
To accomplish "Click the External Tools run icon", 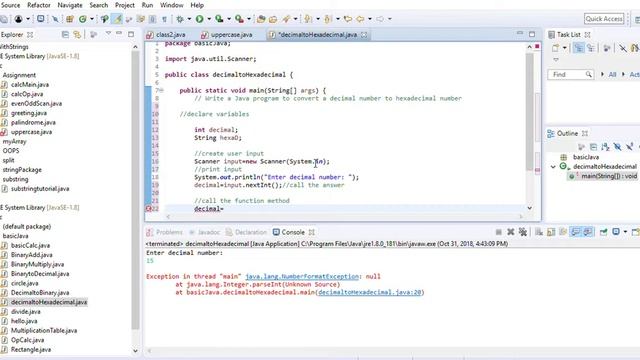I will pos(239,19).
